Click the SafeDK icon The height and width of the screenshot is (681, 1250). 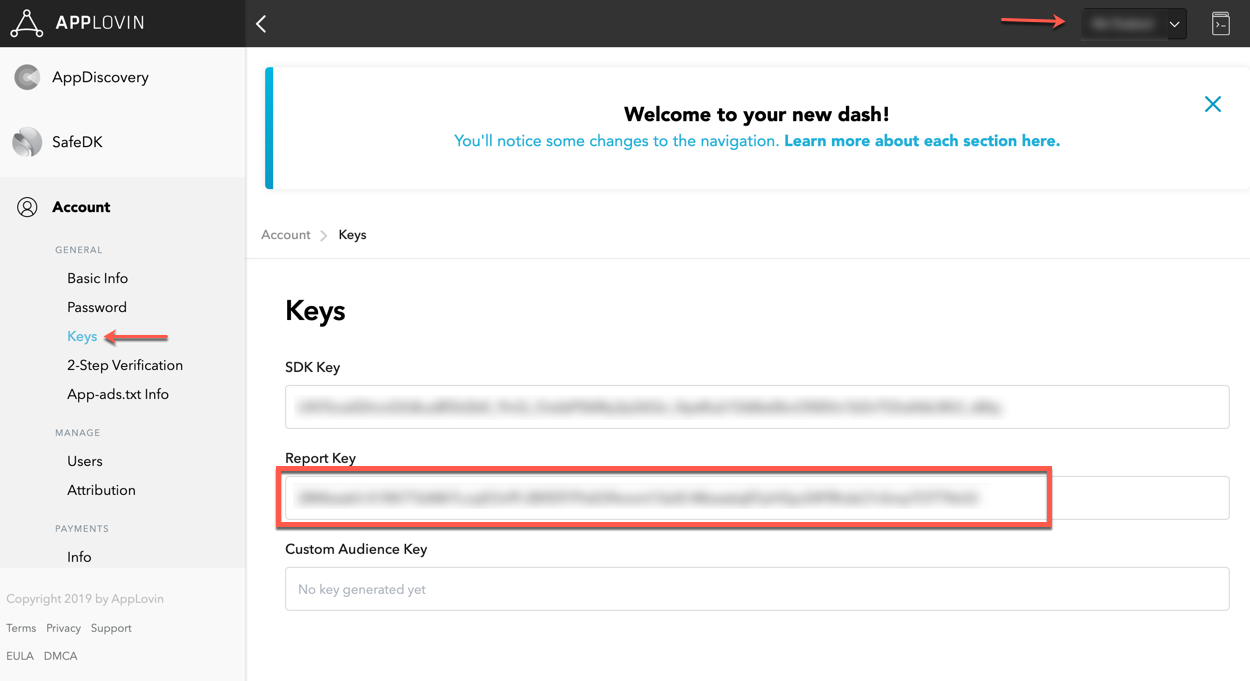(27, 142)
